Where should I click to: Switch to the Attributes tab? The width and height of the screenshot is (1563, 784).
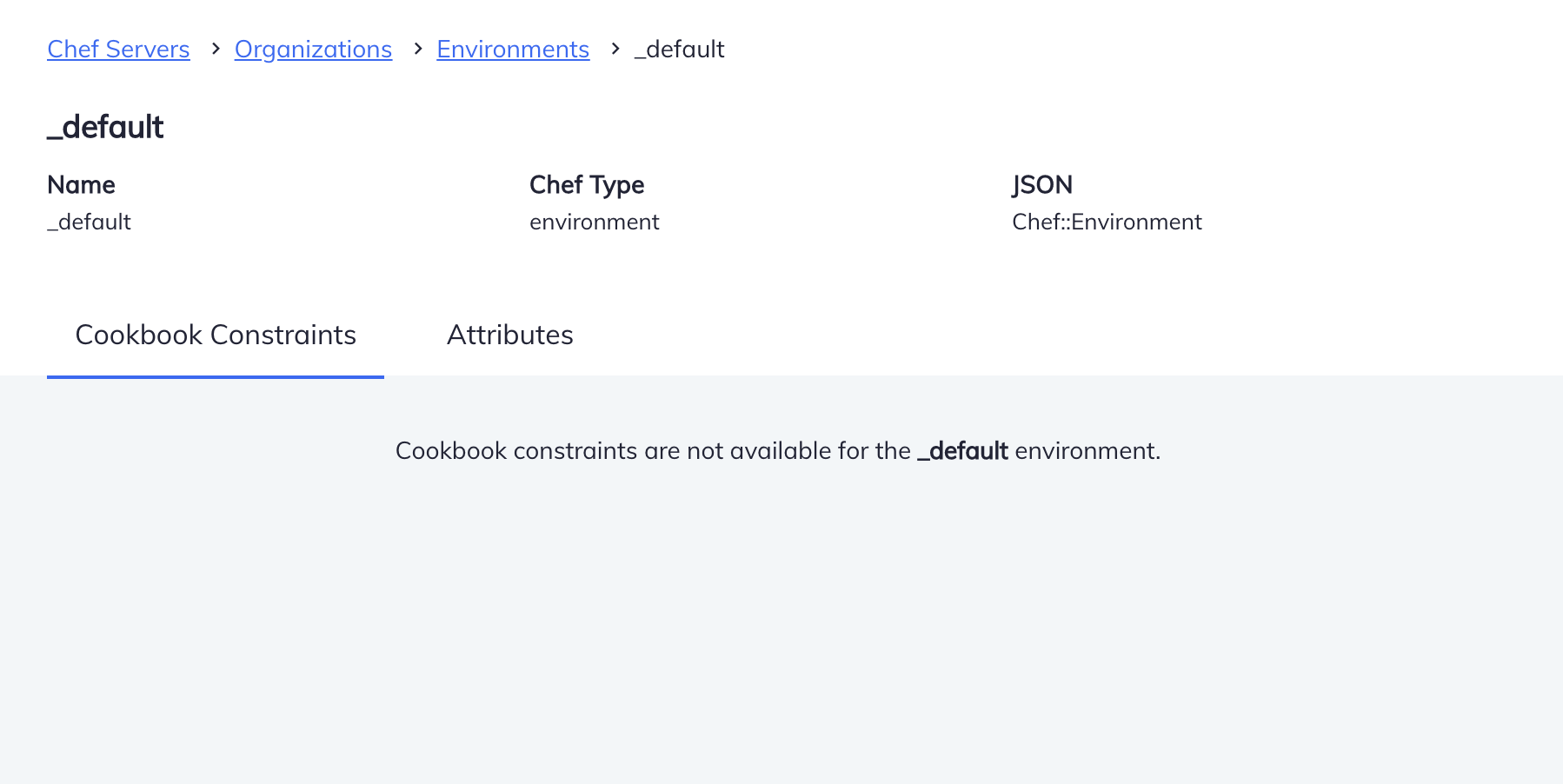tap(510, 335)
